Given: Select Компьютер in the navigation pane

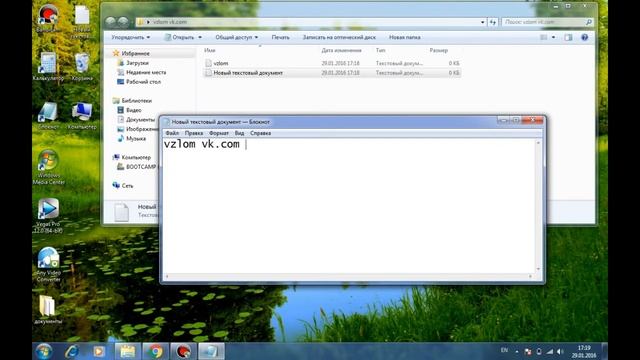Looking at the screenshot, I should pos(136,157).
